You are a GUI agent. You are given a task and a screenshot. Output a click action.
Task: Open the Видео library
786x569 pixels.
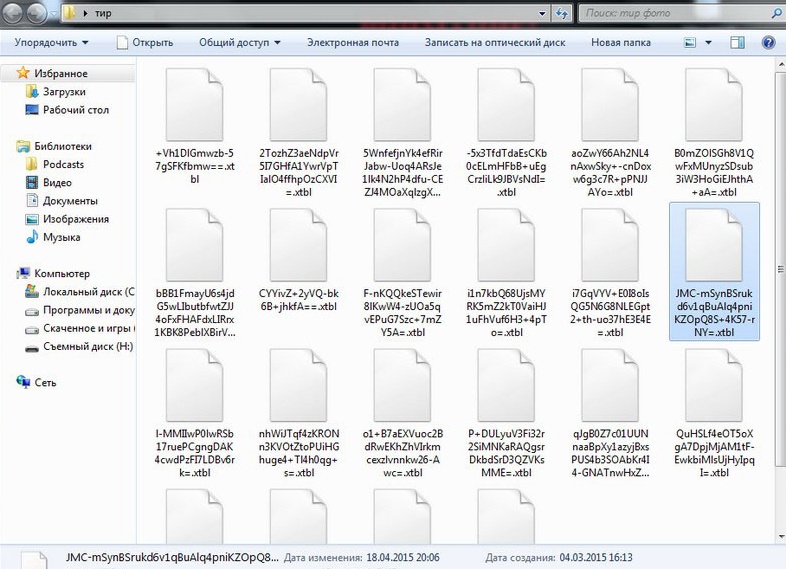pos(57,182)
